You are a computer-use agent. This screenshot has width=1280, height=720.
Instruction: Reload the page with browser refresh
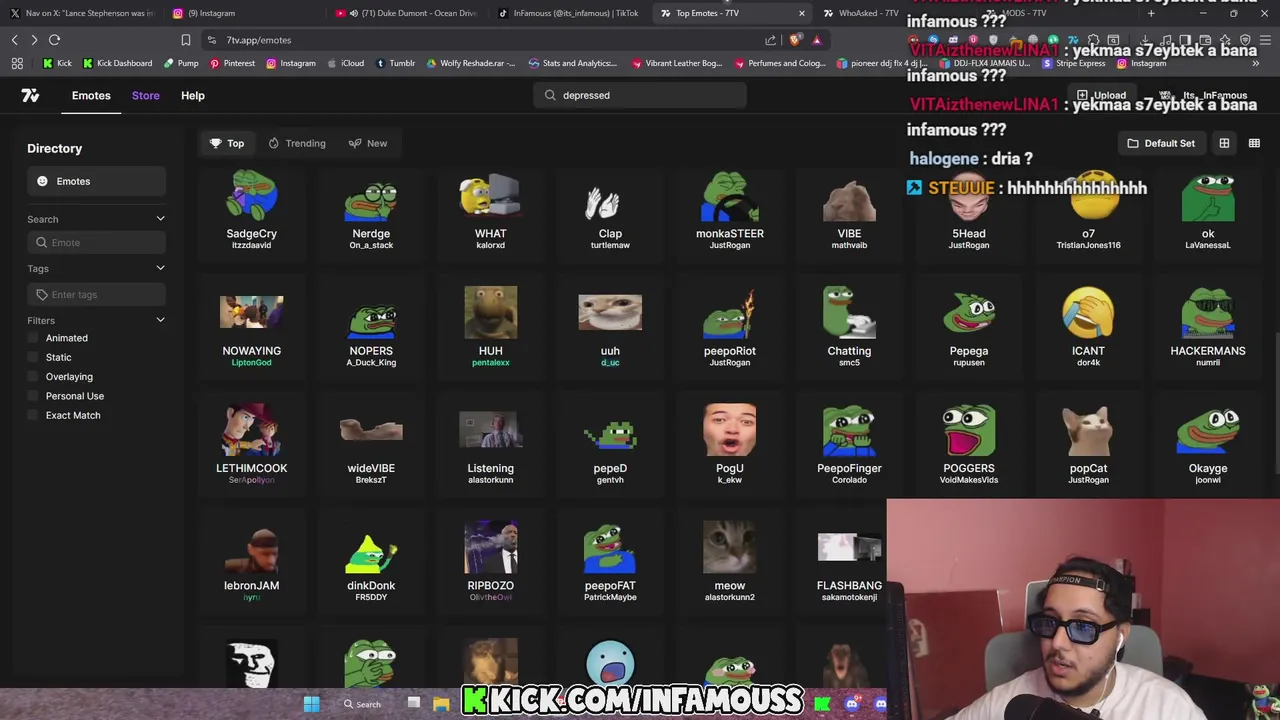click(x=54, y=40)
